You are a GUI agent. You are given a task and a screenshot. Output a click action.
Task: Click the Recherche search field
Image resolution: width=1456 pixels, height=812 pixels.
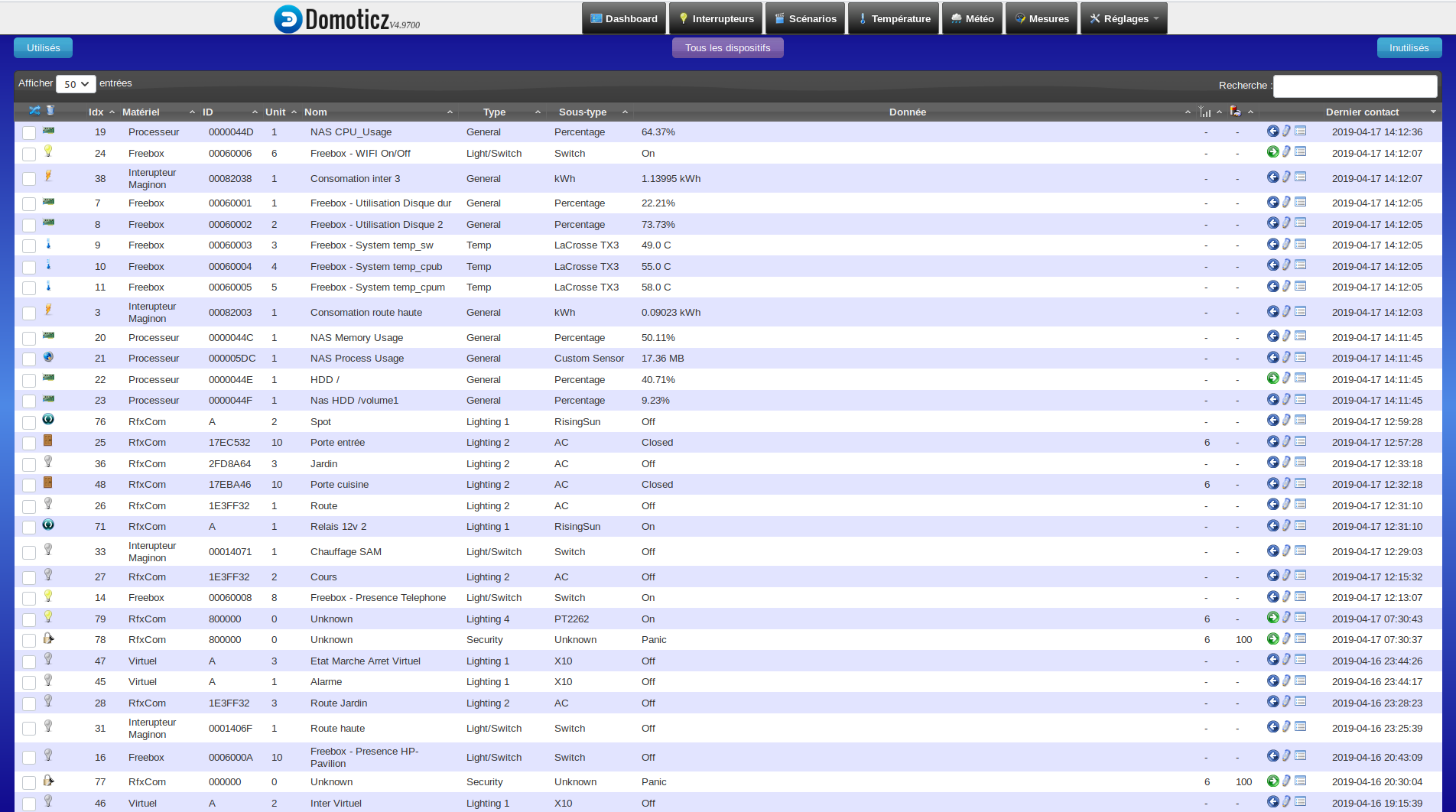[x=1355, y=86]
